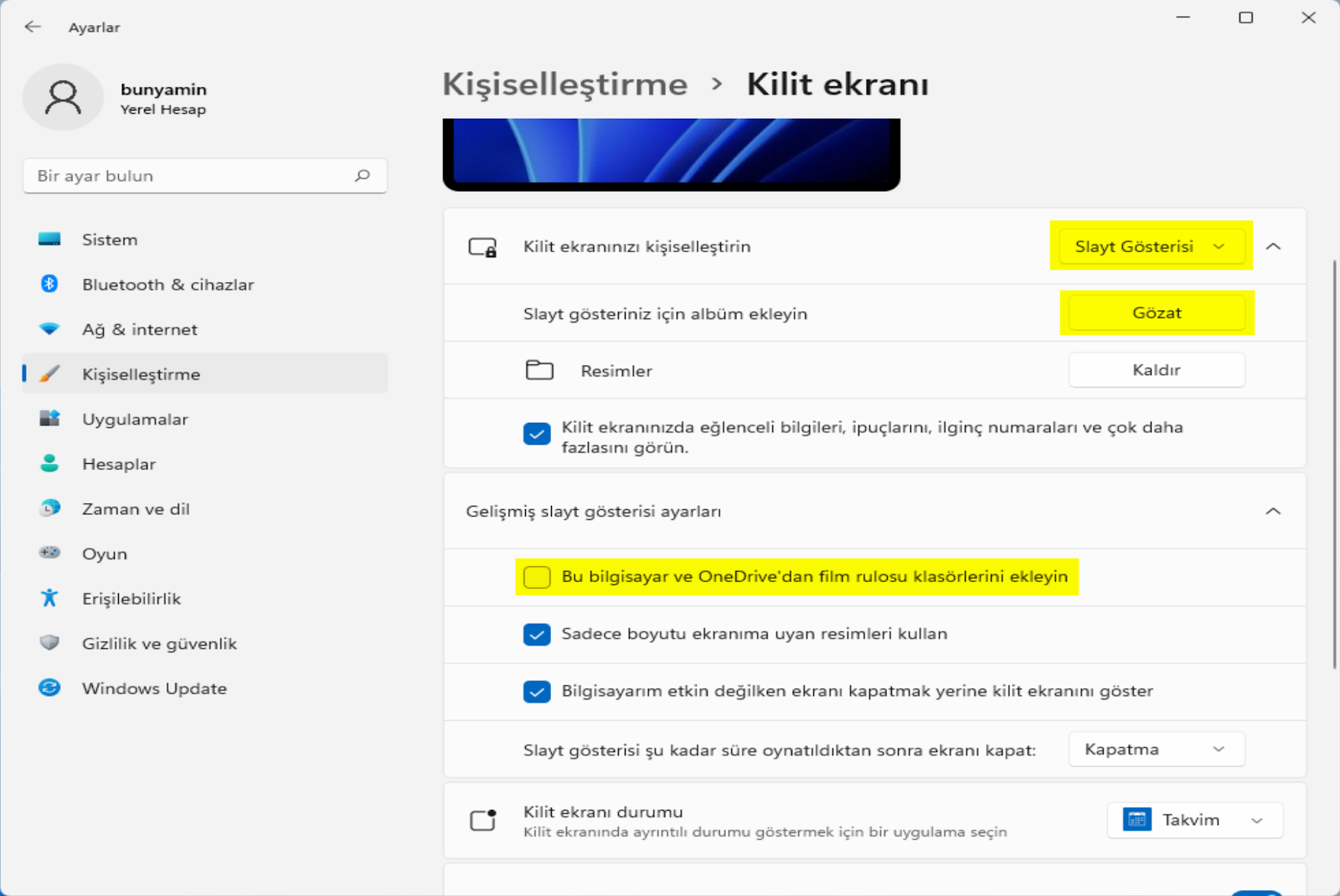The image size is (1340, 896).
Task: Click the Oyun gamepad icon
Action: pos(49,553)
